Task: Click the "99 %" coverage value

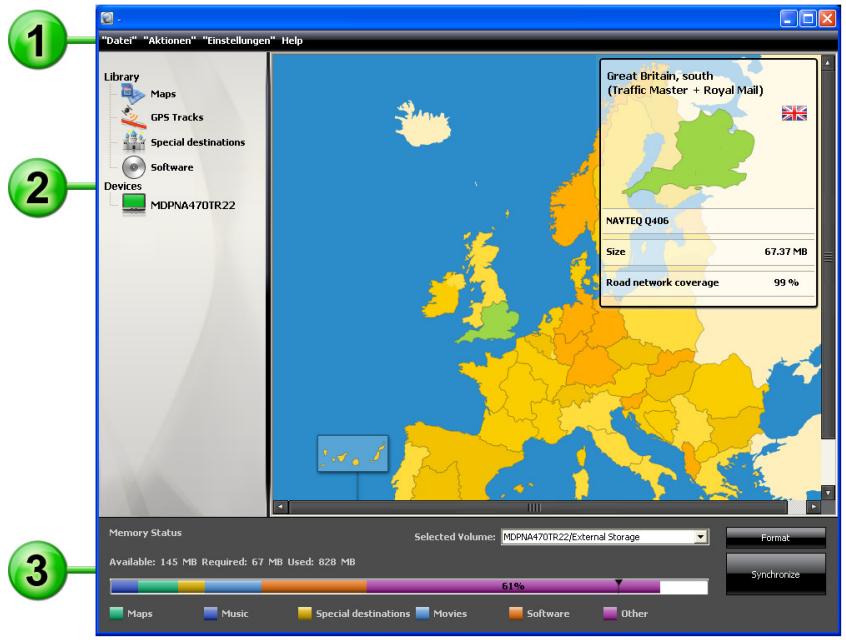Action: (x=786, y=282)
